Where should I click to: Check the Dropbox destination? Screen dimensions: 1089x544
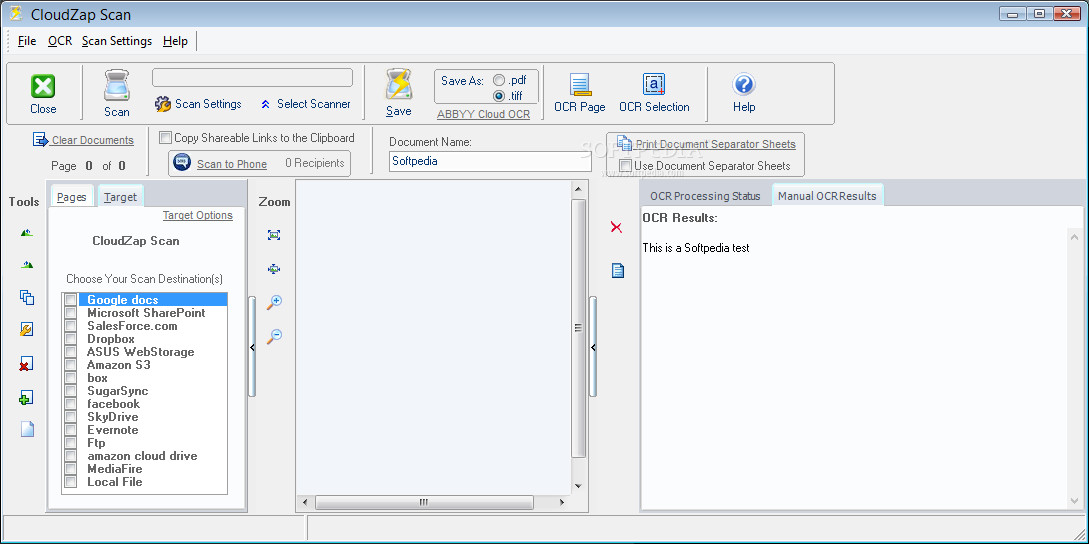[x=71, y=339]
